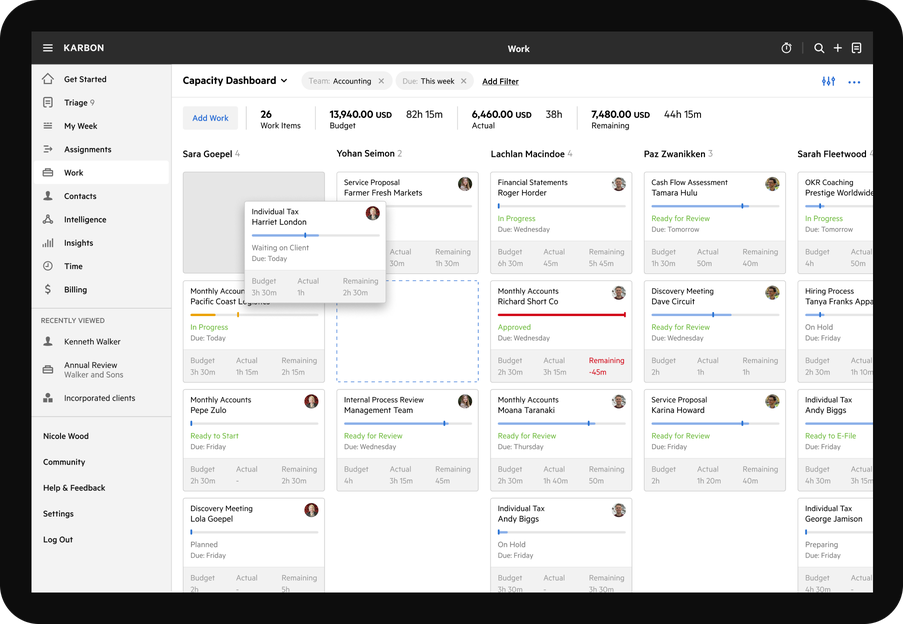This screenshot has width=903, height=624.
Task: Open the feedback notes icon top right
Action: (857, 47)
